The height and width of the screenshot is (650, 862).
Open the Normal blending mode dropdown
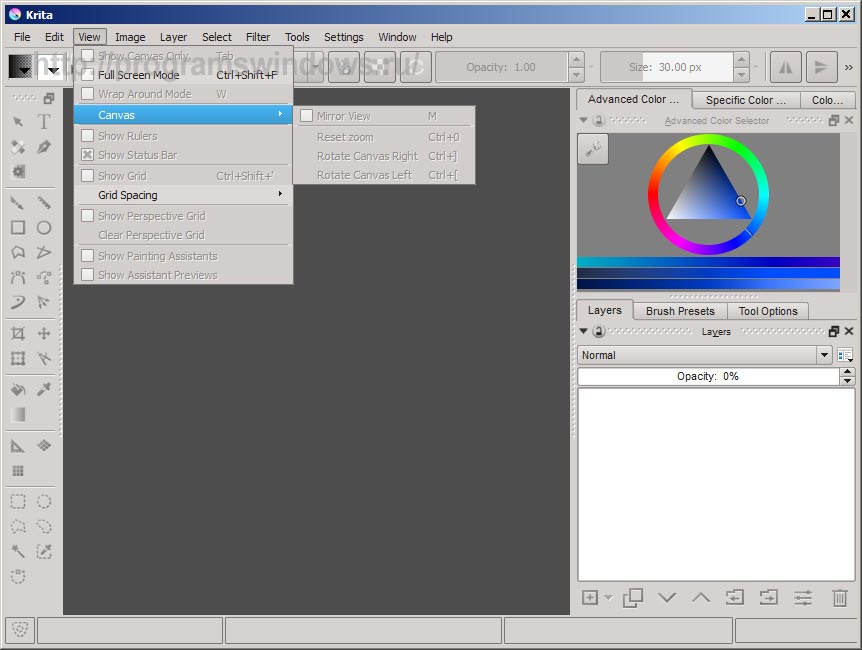[x=704, y=355]
